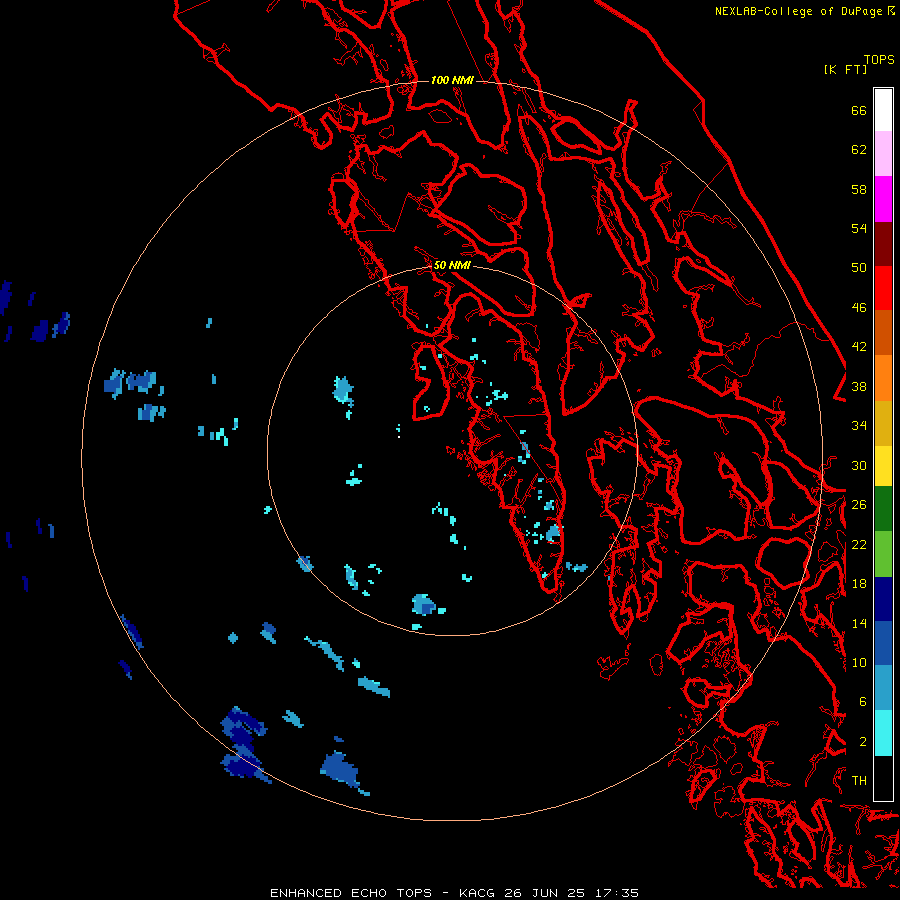Click the yellow 34 K FT legend swatch
900x900 pixels.
[x=883, y=465]
